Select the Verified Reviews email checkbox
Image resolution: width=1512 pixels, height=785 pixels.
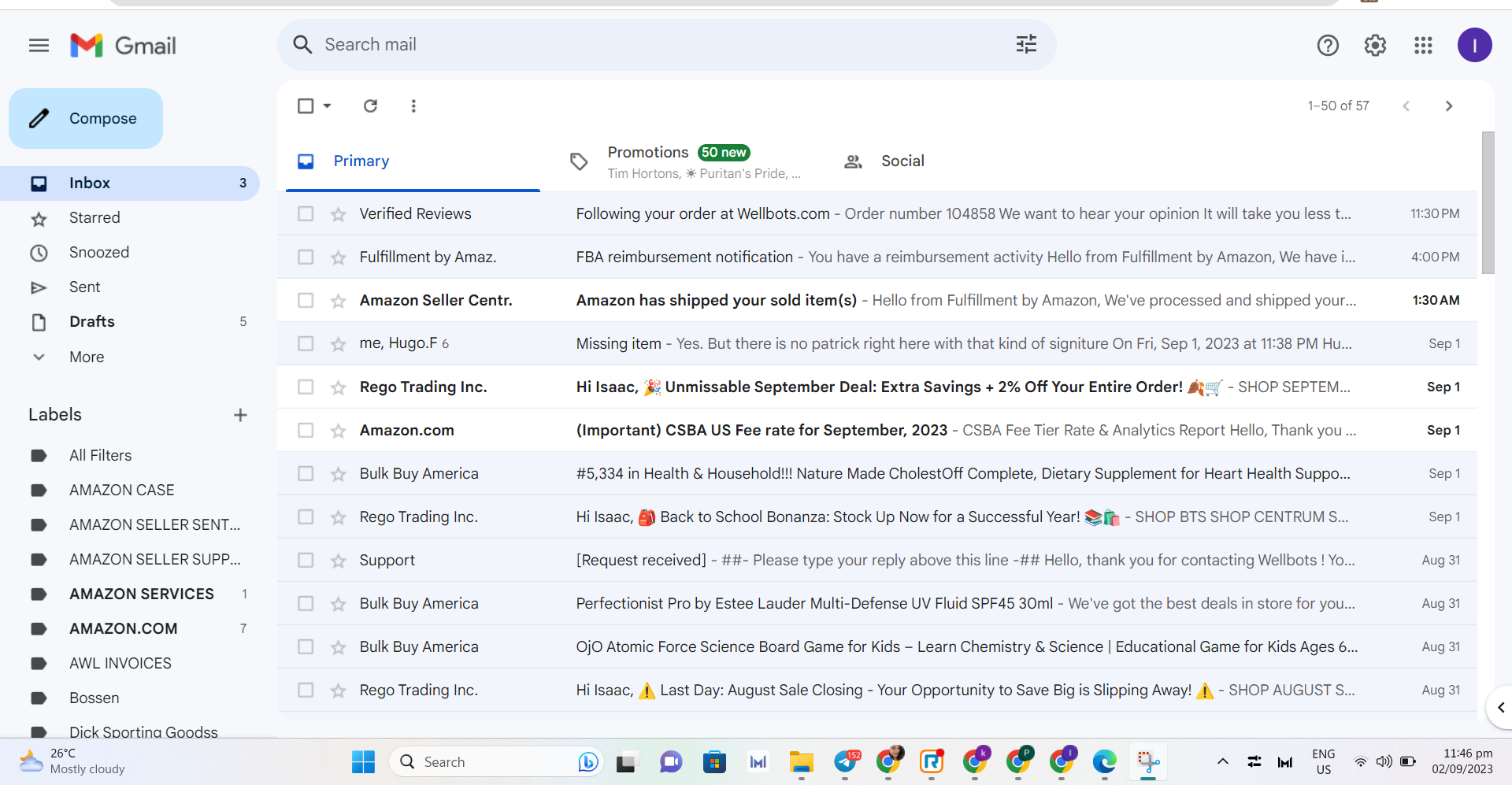tap(306, 213)
